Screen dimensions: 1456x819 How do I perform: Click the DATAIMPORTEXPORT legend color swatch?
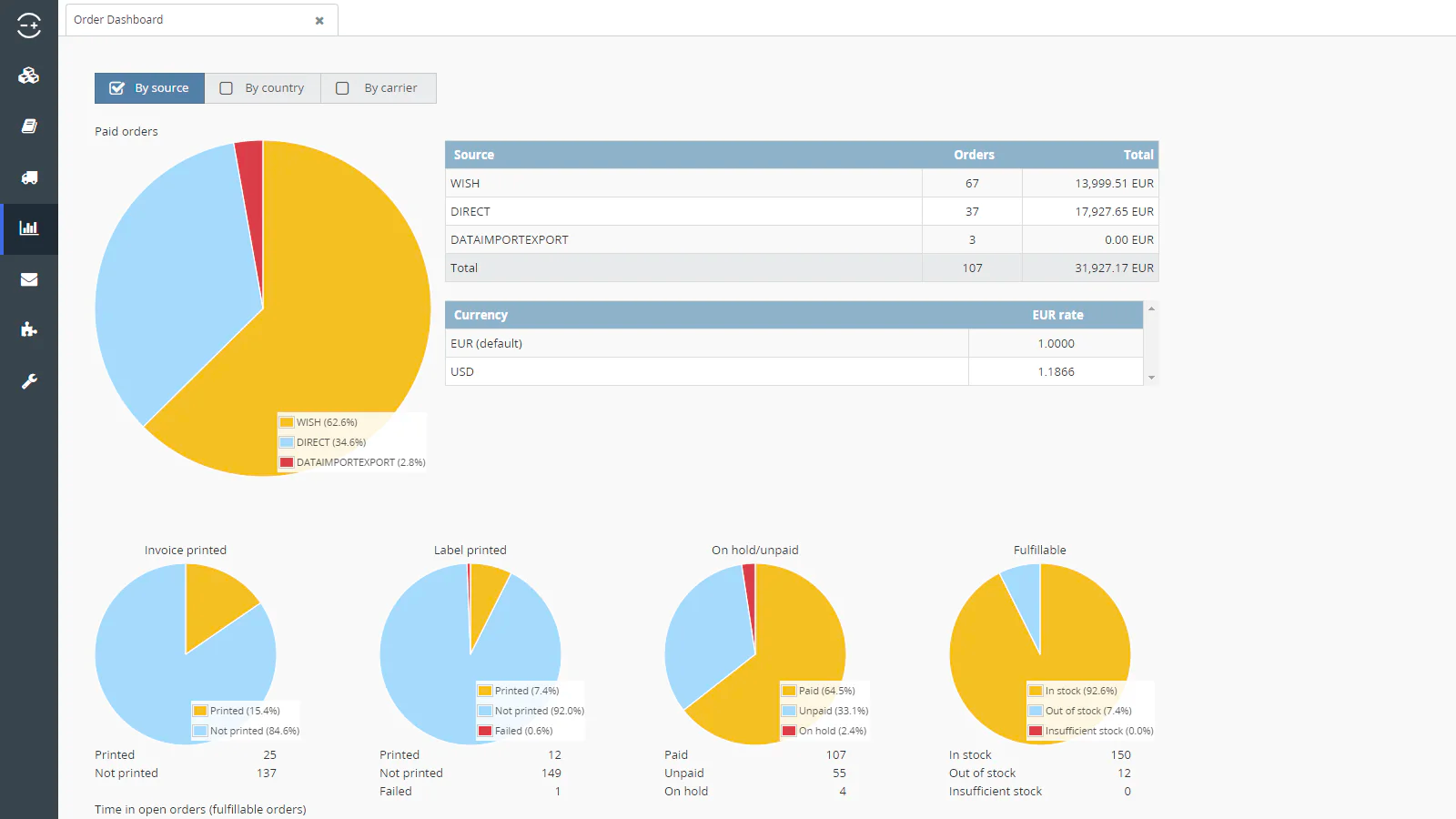(287, 462)
